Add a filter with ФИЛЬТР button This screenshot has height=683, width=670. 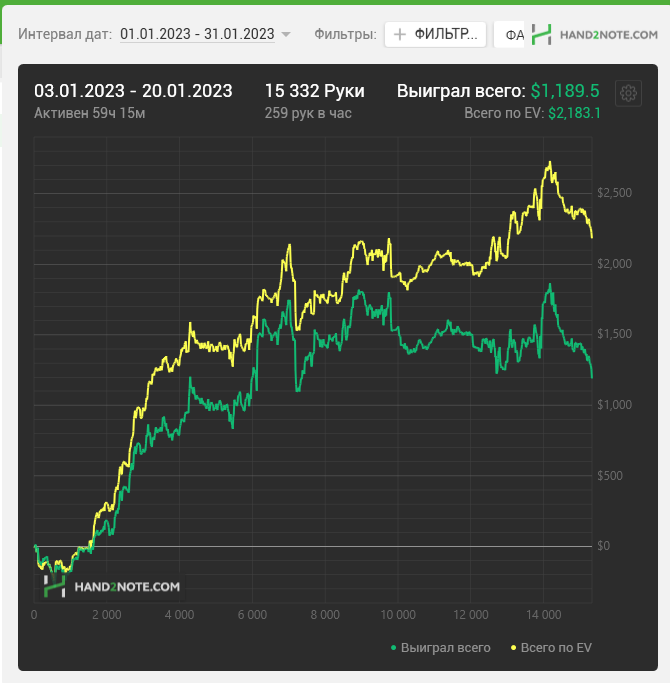(x=435, y=34)
